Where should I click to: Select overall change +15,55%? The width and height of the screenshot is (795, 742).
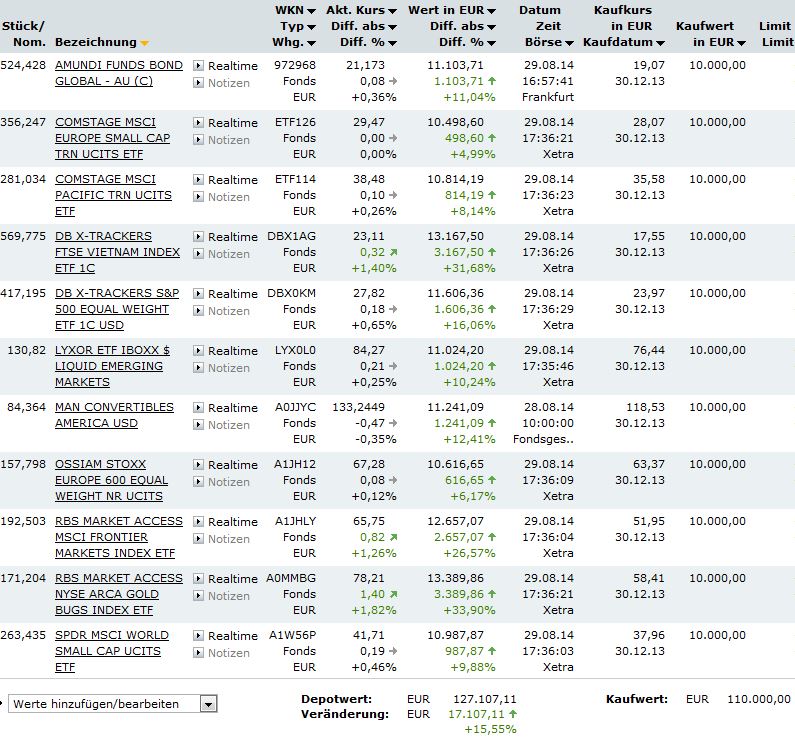(x=490, y=729)
